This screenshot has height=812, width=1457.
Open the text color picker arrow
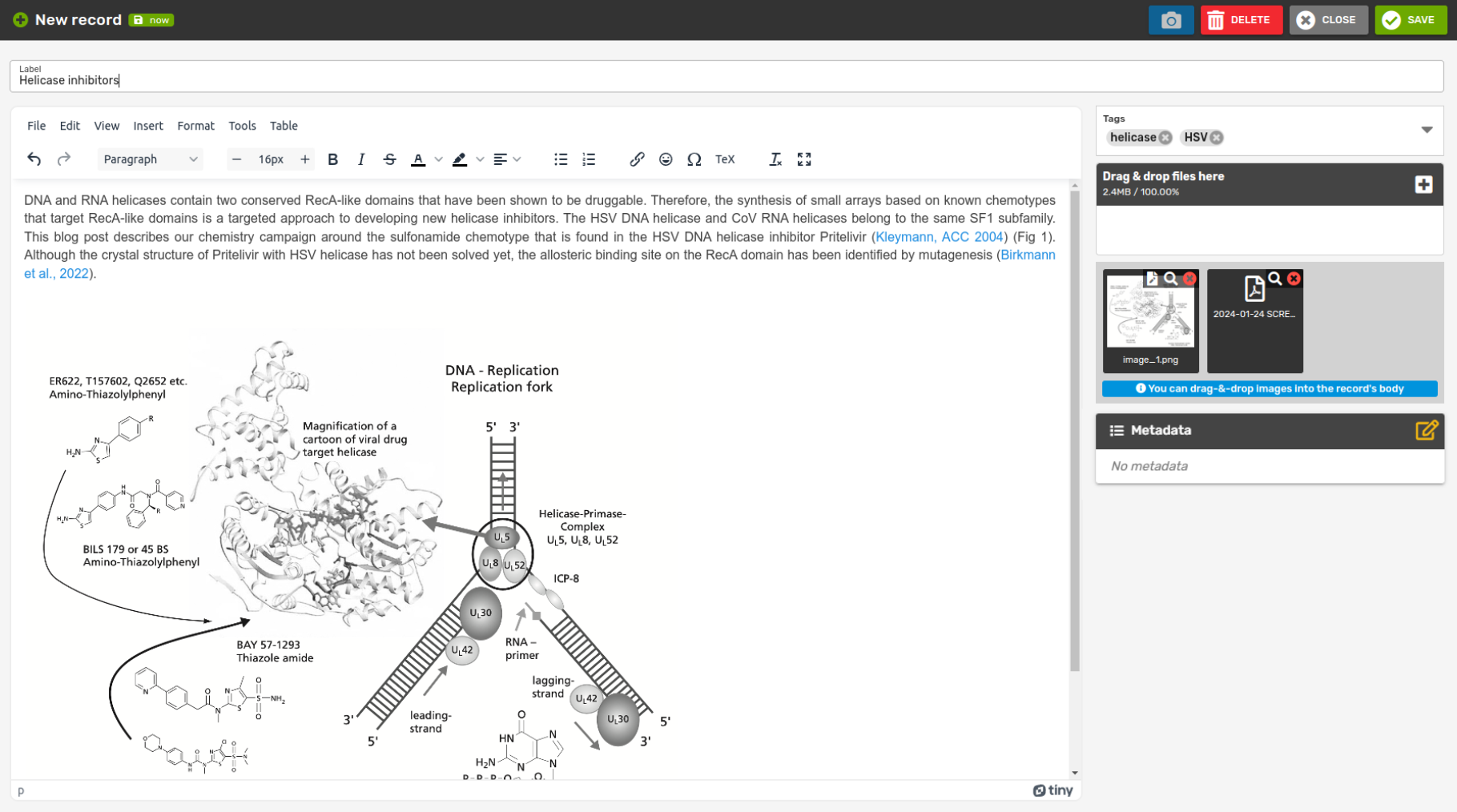point(438,159)
